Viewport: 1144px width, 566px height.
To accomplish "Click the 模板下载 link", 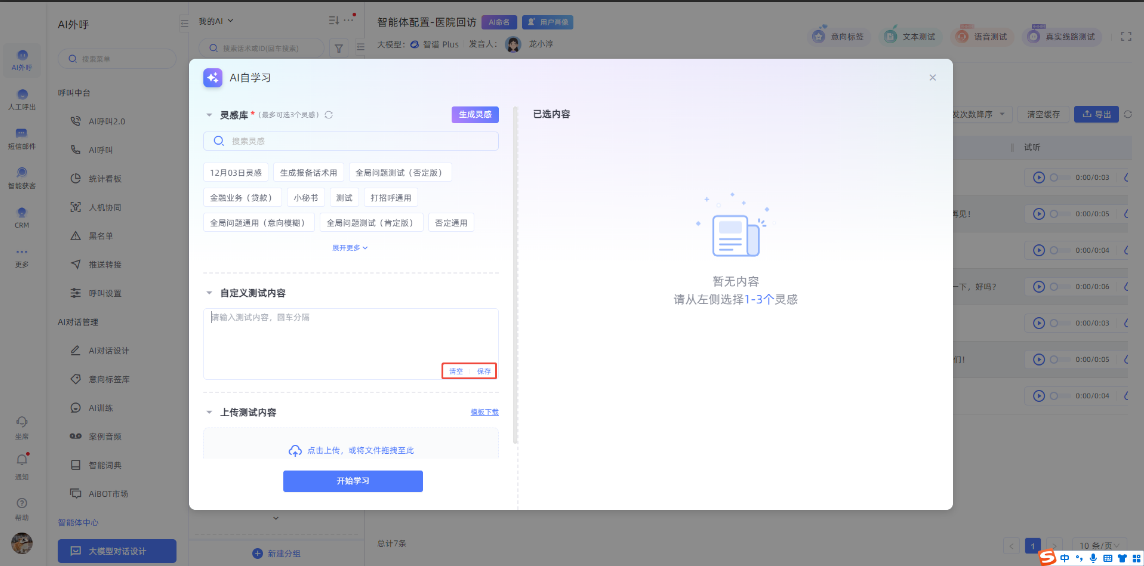I will pos(484,412).
